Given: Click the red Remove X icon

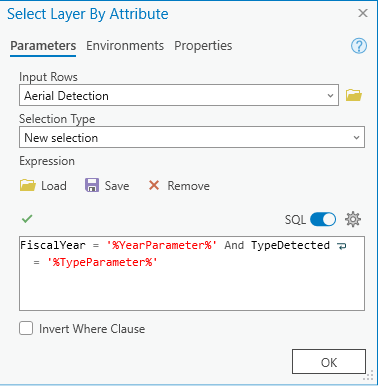Looking at the screenshot, I should coord(154,185).
